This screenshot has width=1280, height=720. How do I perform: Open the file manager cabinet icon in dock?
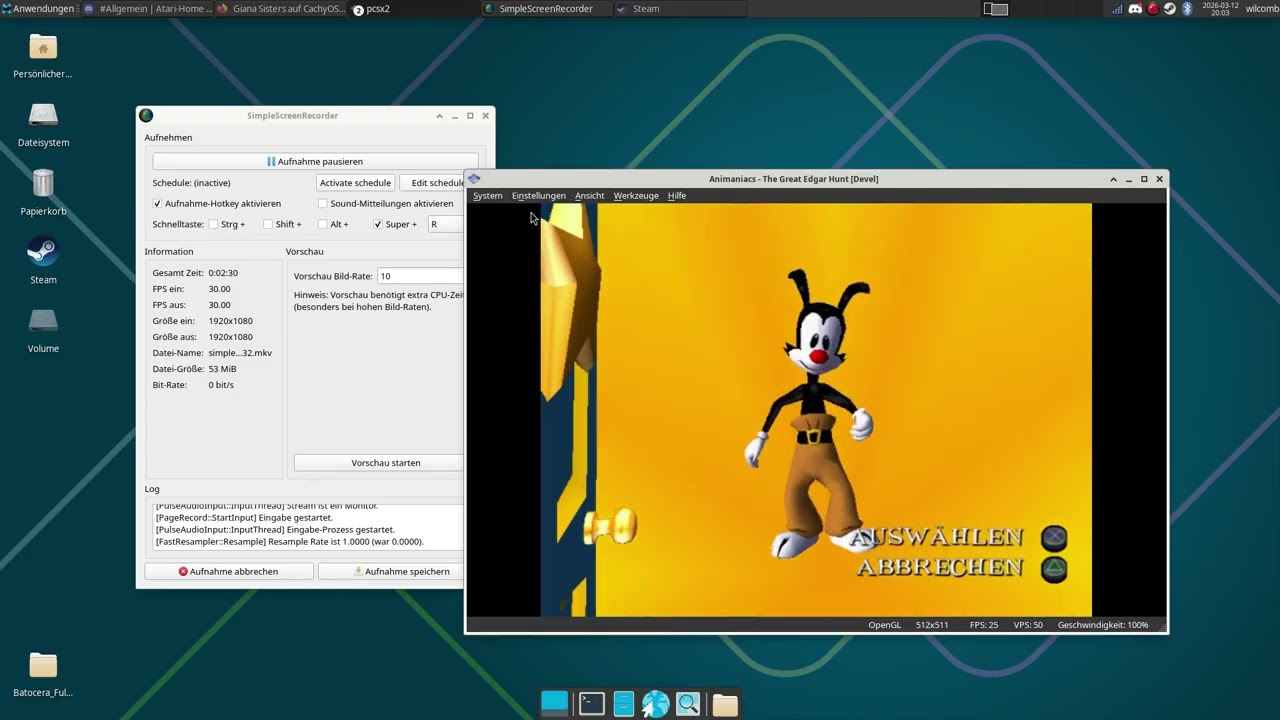pyautogui.click(x=624, y=704)
